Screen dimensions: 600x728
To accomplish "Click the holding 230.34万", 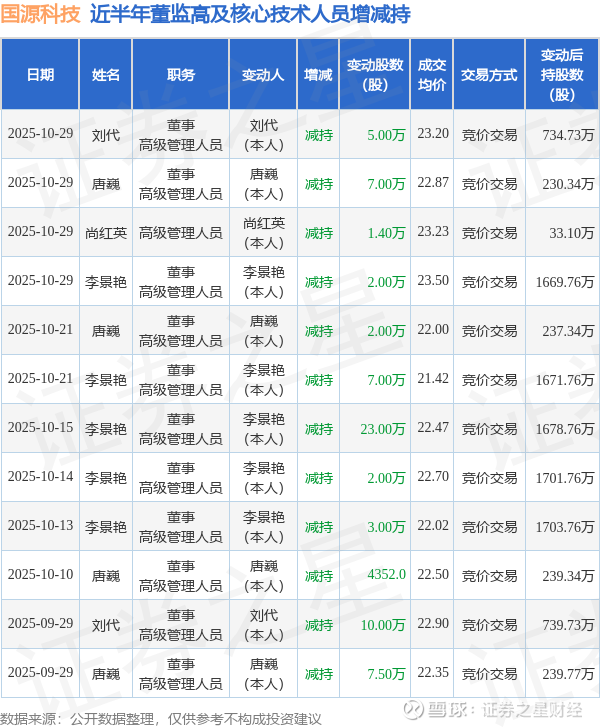I will 568,184.
